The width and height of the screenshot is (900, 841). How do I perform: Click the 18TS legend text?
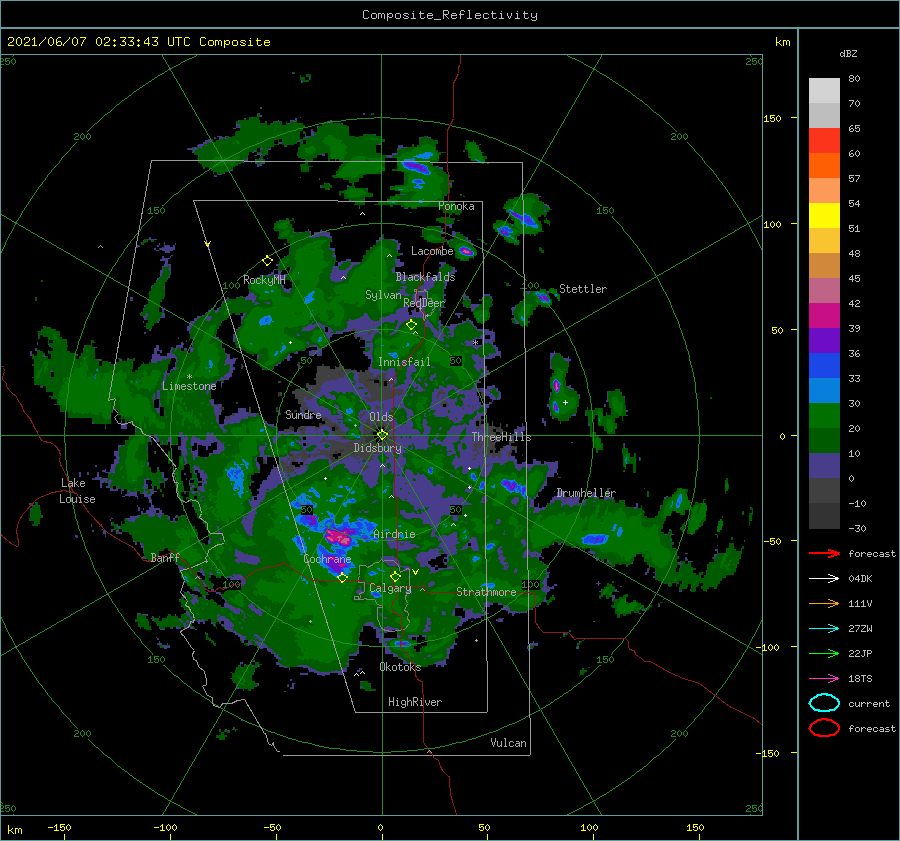(860, 679)
